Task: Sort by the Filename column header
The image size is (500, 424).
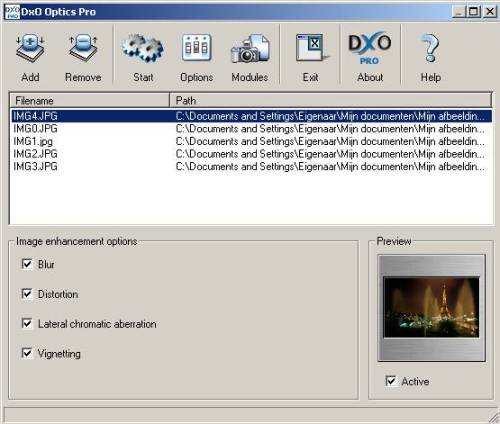Action: pos(89,100)
